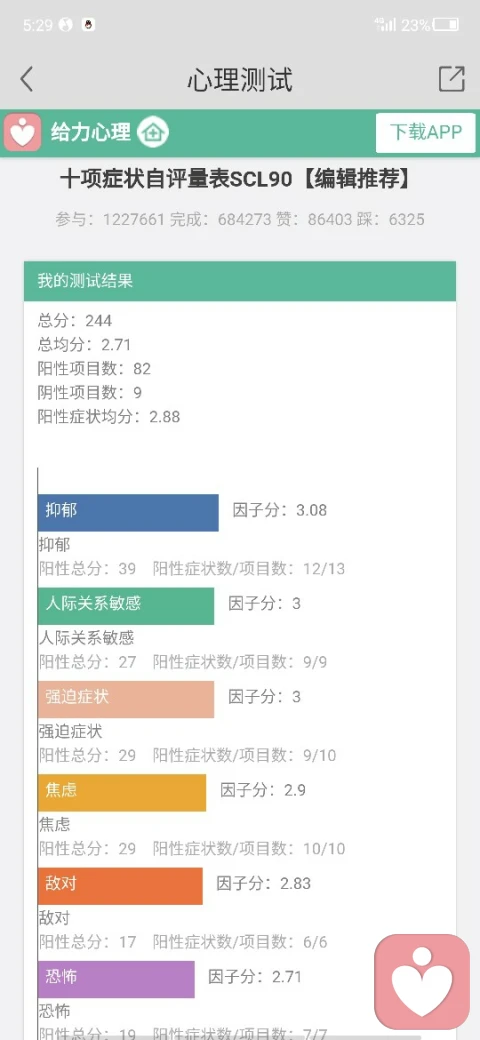The image size is (480, 1040).
Task: Tap the battery indicator in status bar
Action: point(446,25)
